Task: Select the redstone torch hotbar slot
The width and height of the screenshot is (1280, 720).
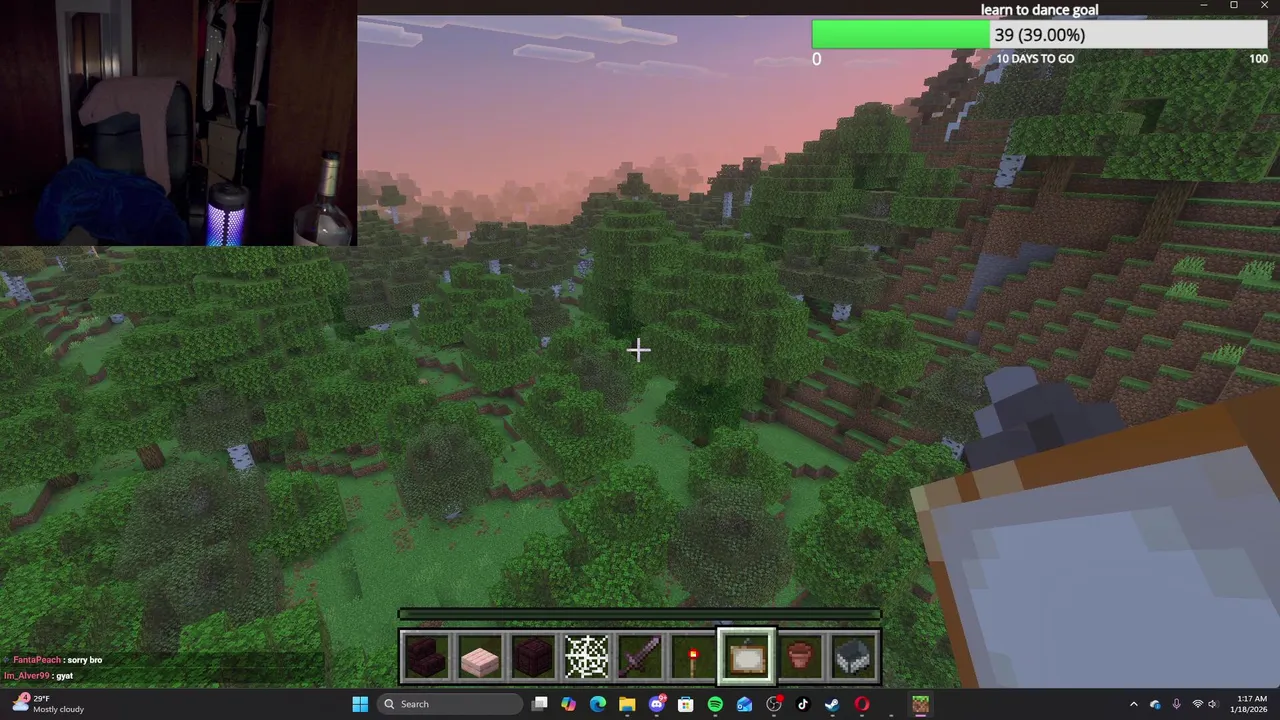Action: pyautogui.click(x=692, y=657)
